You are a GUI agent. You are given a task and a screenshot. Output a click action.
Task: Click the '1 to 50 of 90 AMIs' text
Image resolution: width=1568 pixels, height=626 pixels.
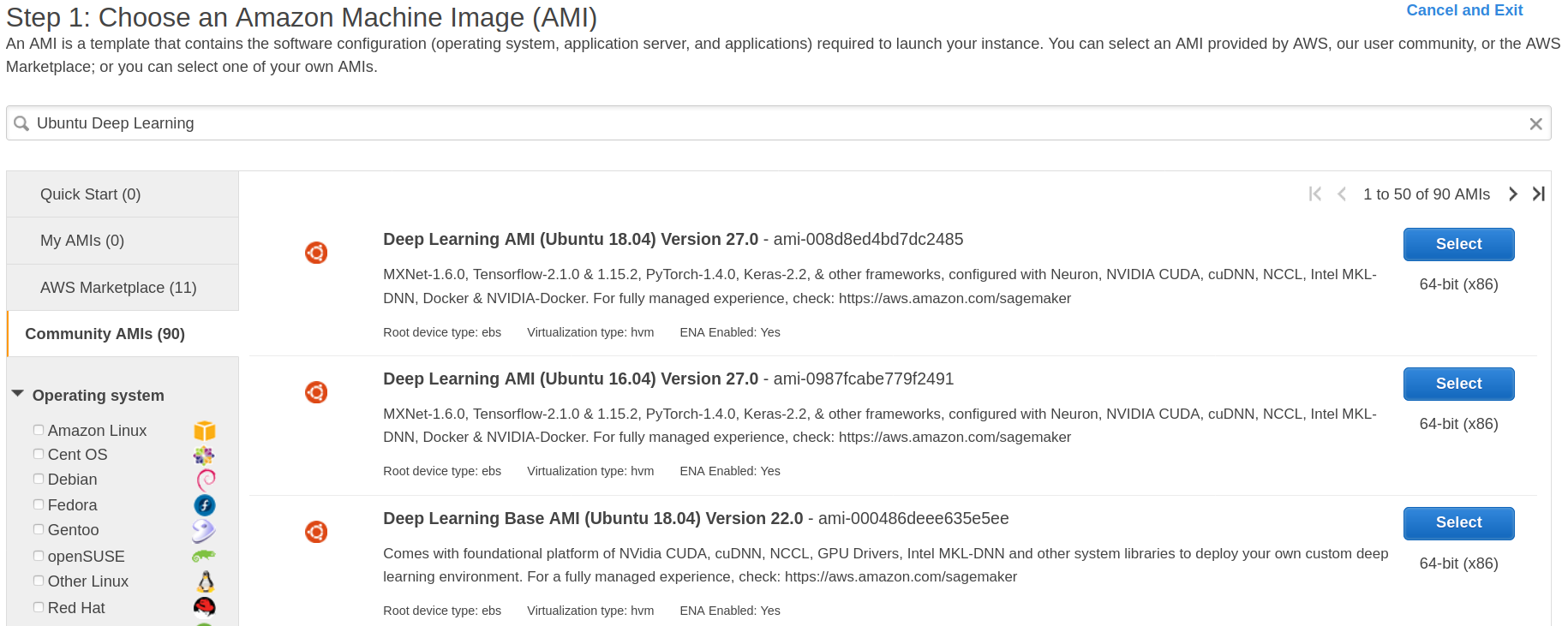(1427, 194)
